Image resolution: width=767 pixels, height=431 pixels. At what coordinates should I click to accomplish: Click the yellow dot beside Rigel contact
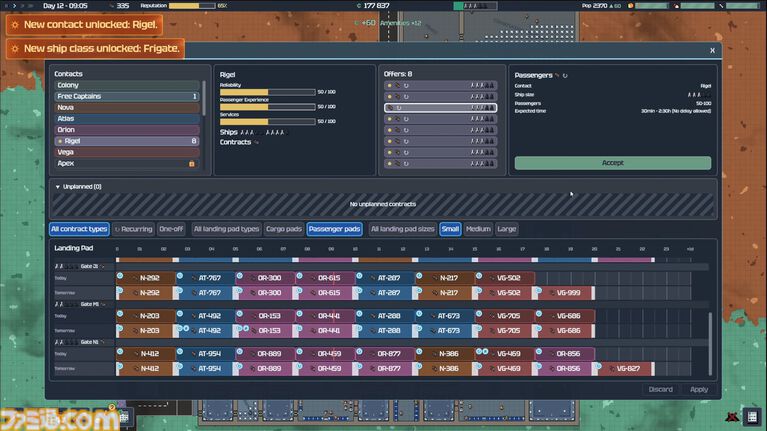(60, 141)
